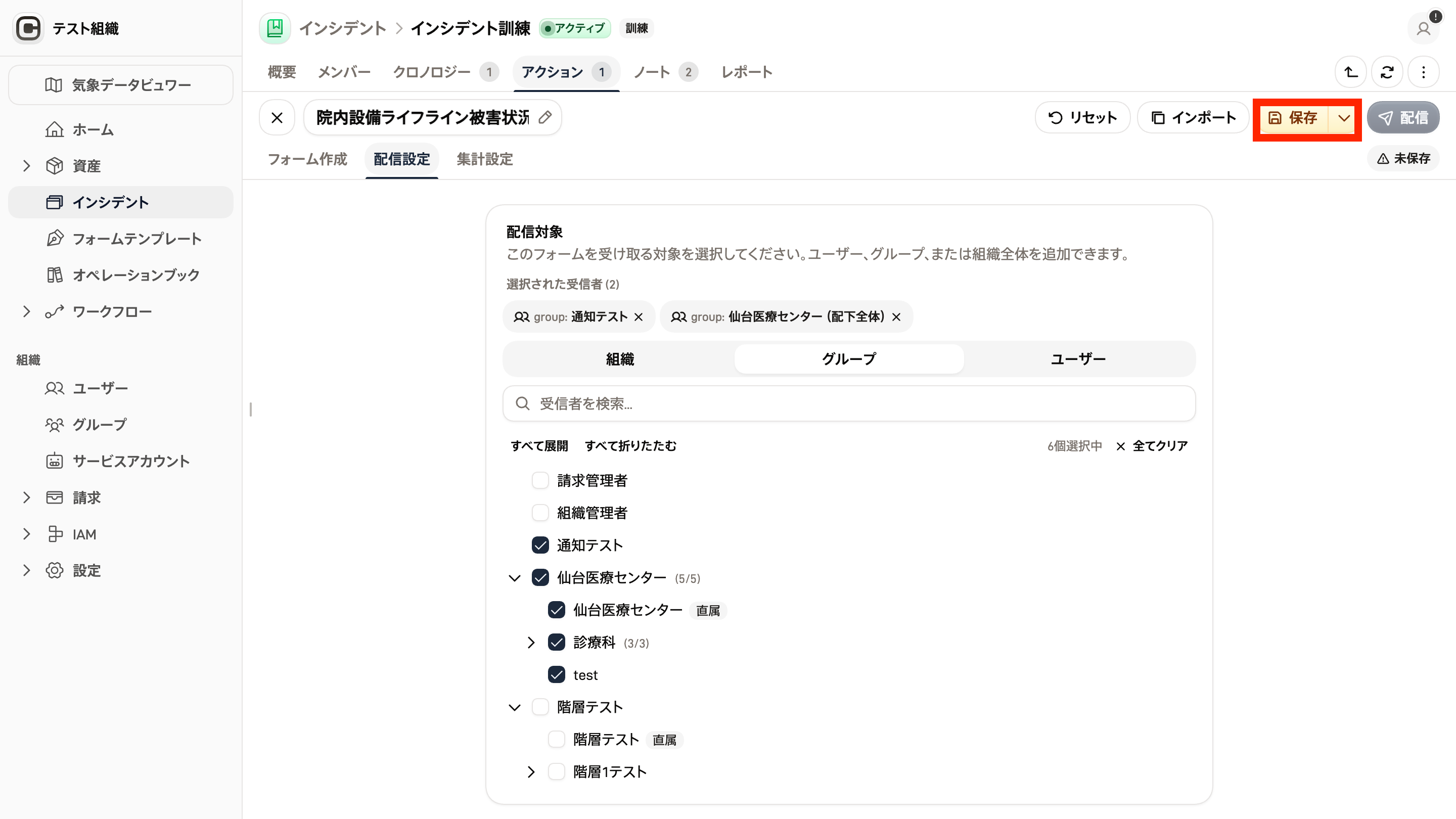
Task: Click the 保存 save button
Action: click(x=1293, y=118)
